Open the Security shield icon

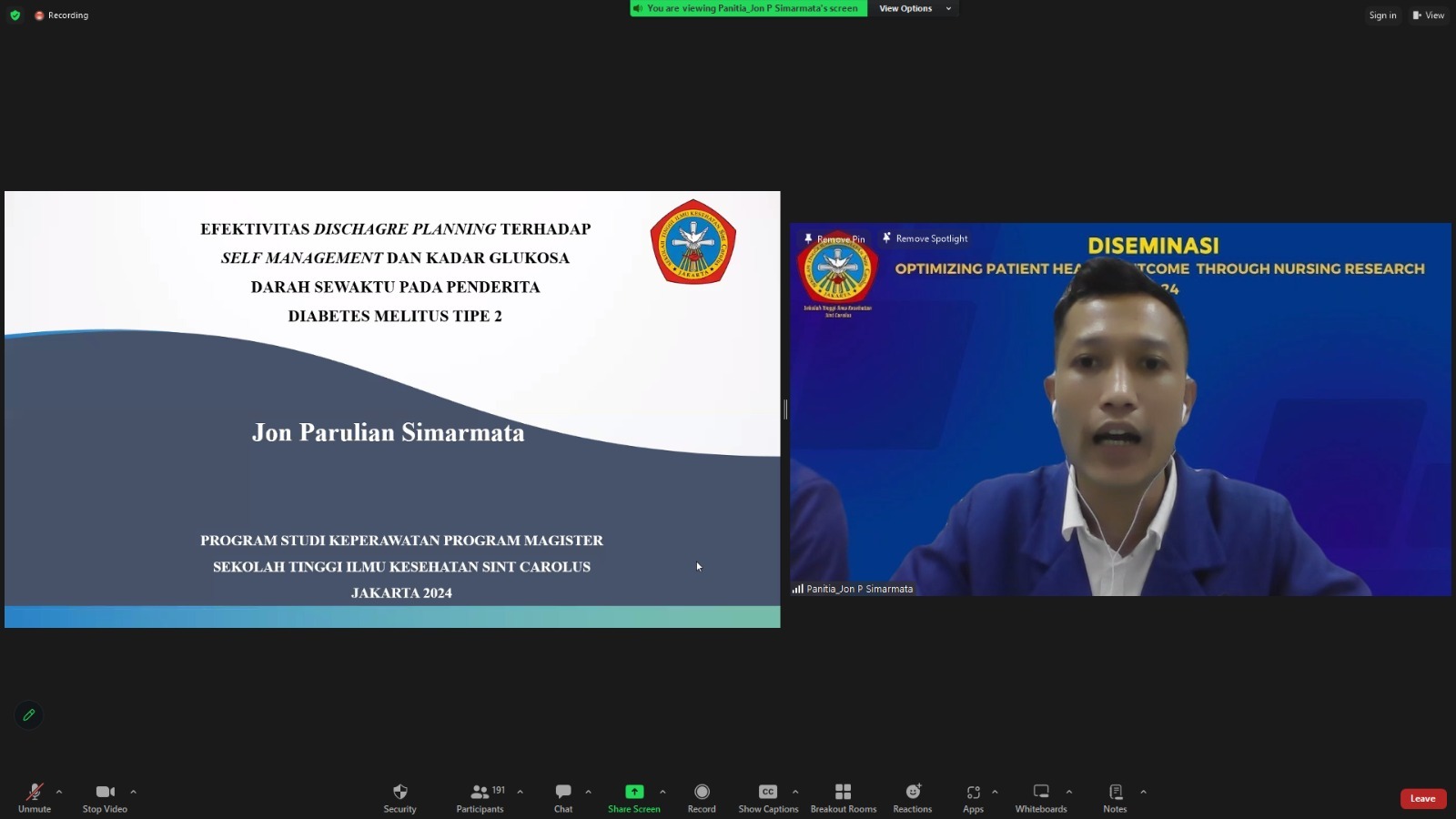(399, 793)
